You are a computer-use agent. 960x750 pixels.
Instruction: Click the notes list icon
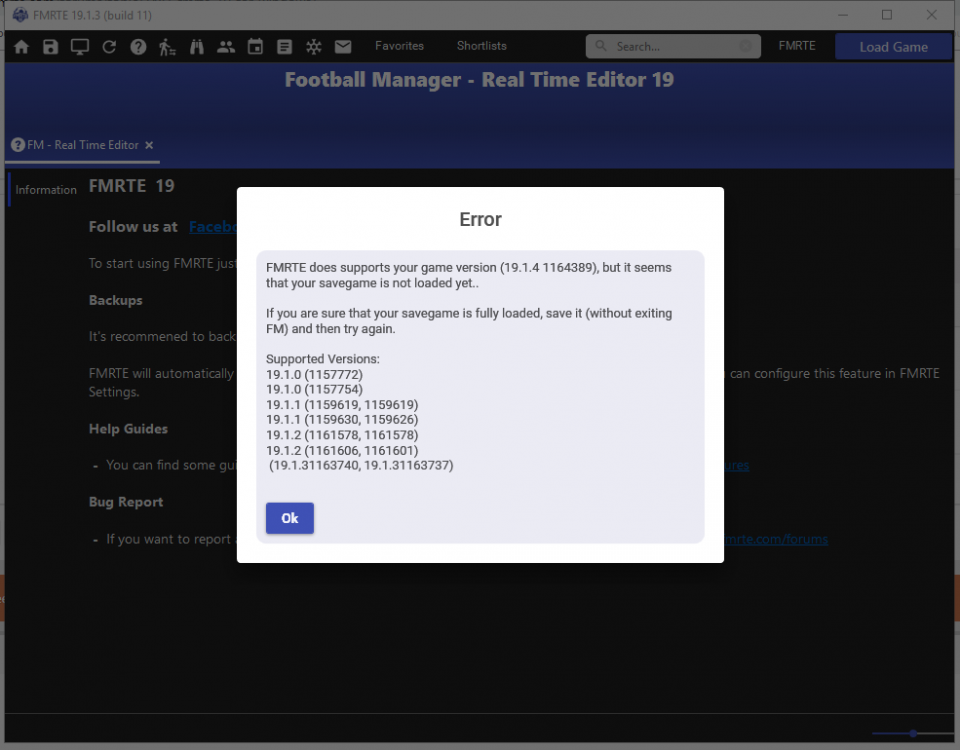284,47
